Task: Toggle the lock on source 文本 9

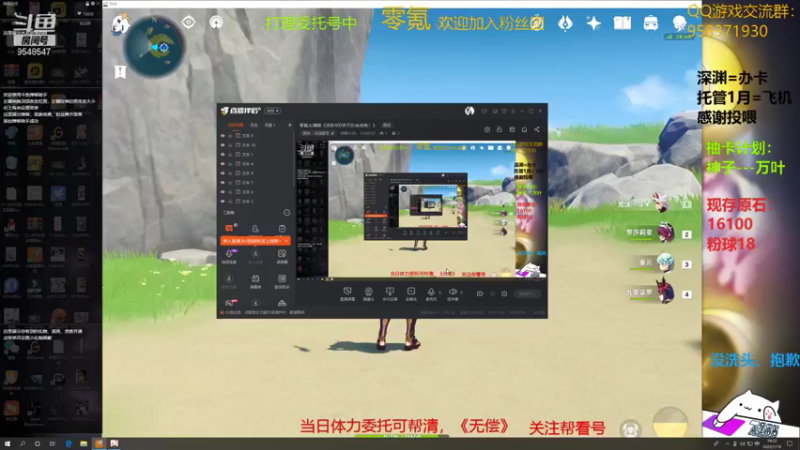Action: [230, 136]
